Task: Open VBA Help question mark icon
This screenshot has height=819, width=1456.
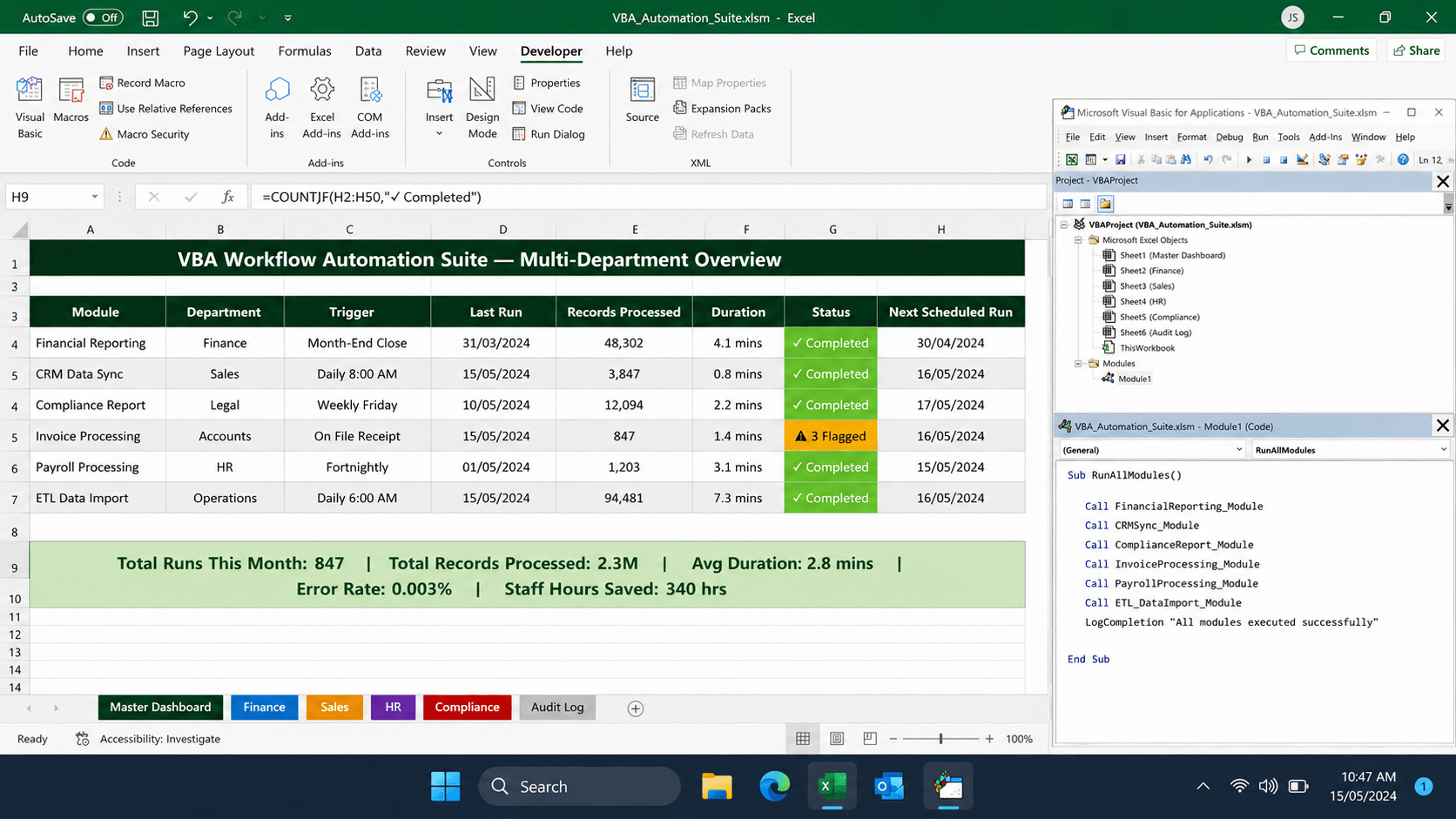Action: click(1403, 159)
